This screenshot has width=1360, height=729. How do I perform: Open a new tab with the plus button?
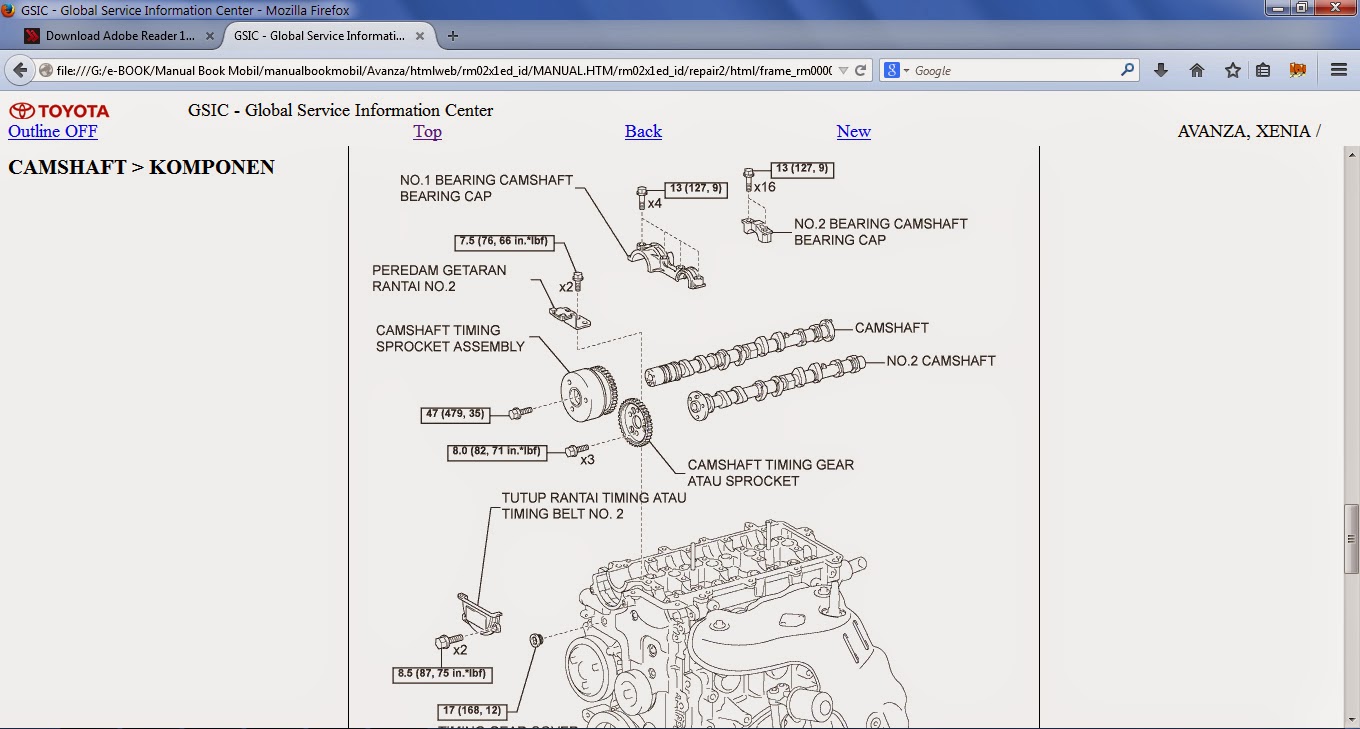click(453, 36)
